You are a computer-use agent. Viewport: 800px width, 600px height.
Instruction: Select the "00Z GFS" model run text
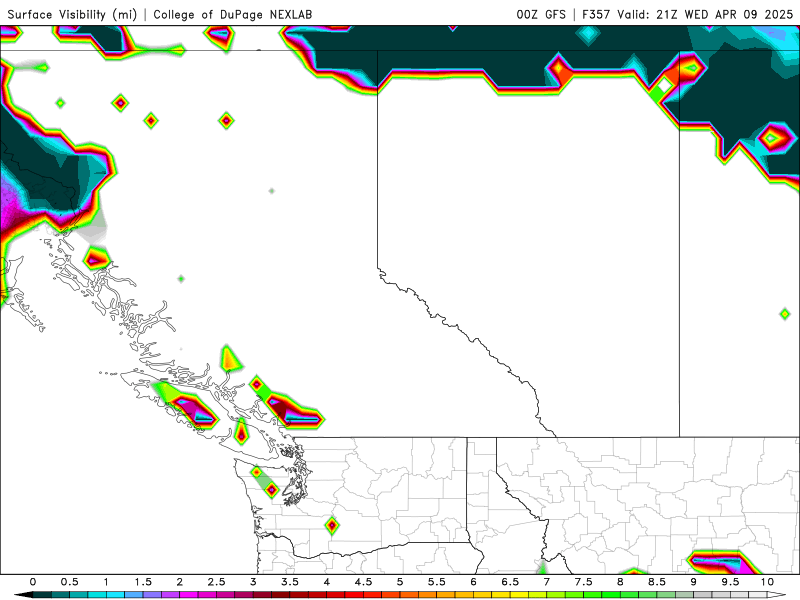click(541, 14)
